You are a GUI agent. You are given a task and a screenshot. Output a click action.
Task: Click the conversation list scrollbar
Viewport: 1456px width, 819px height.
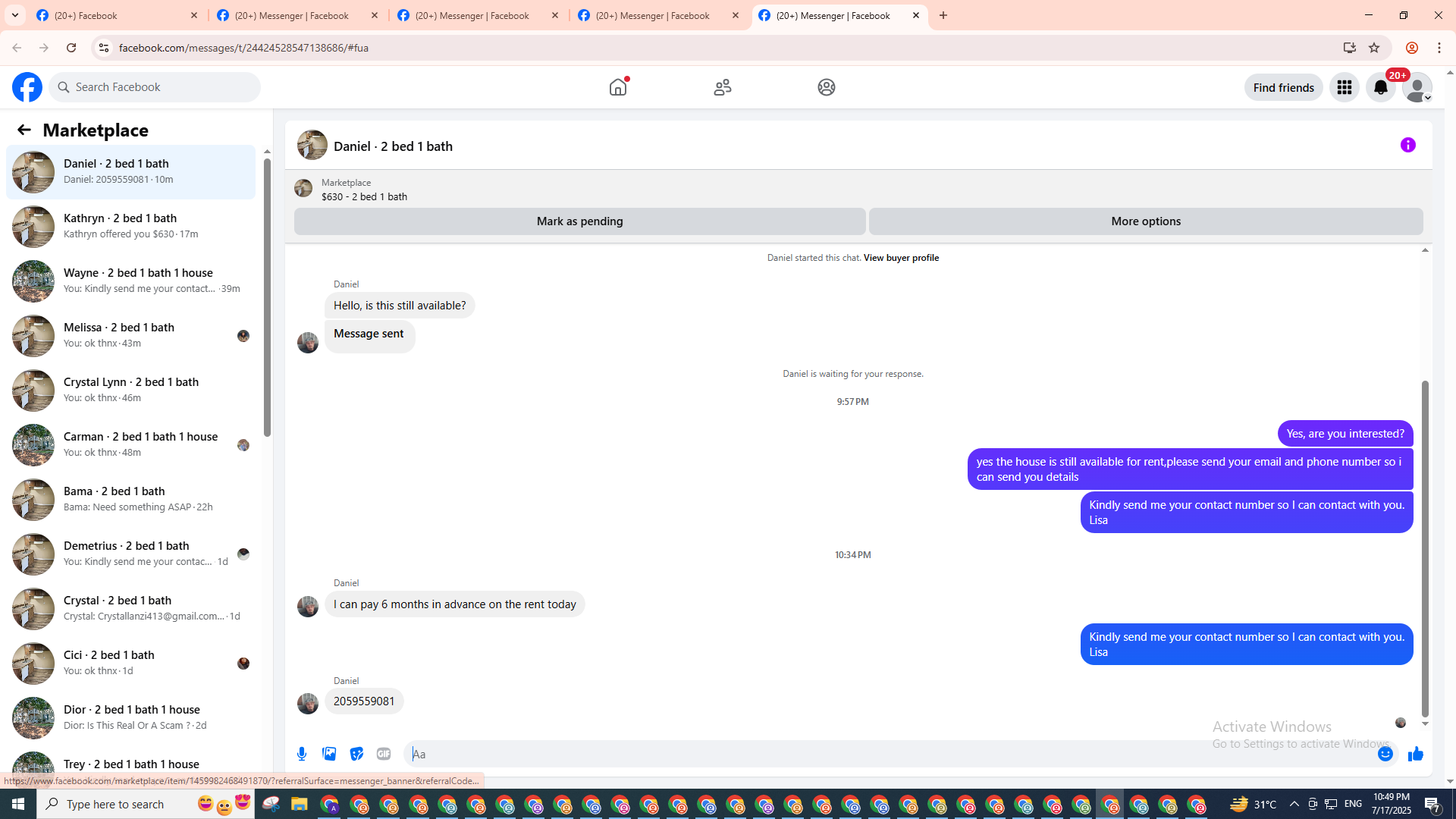(267, 296)
